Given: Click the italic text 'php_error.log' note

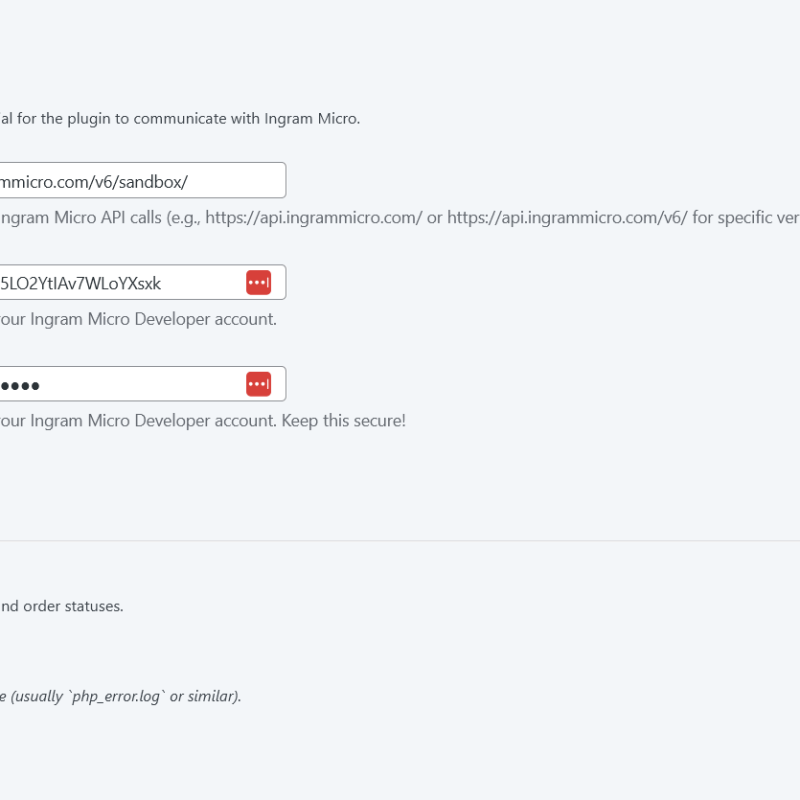Looking at the screenshot, I should point(120,697).
